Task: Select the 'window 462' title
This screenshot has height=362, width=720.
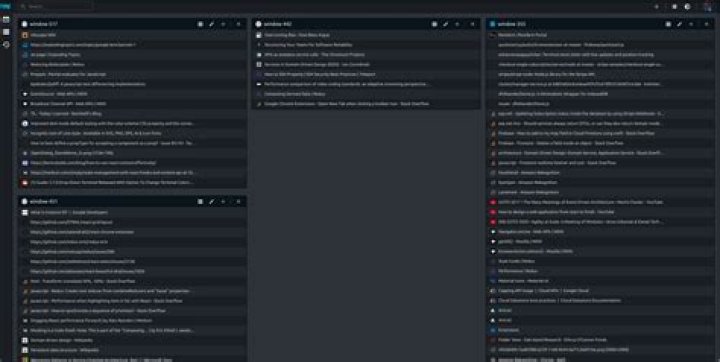Action: click(278, 24)
